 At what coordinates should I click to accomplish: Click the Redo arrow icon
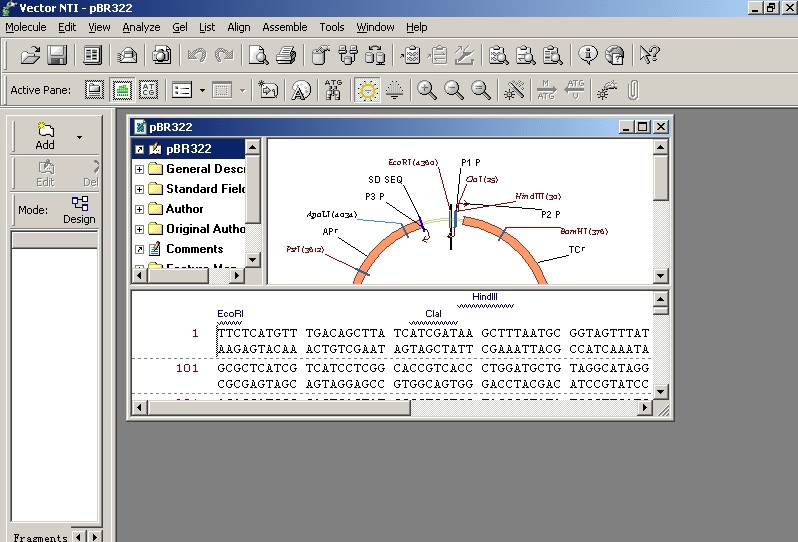click(x=224, y=55)
